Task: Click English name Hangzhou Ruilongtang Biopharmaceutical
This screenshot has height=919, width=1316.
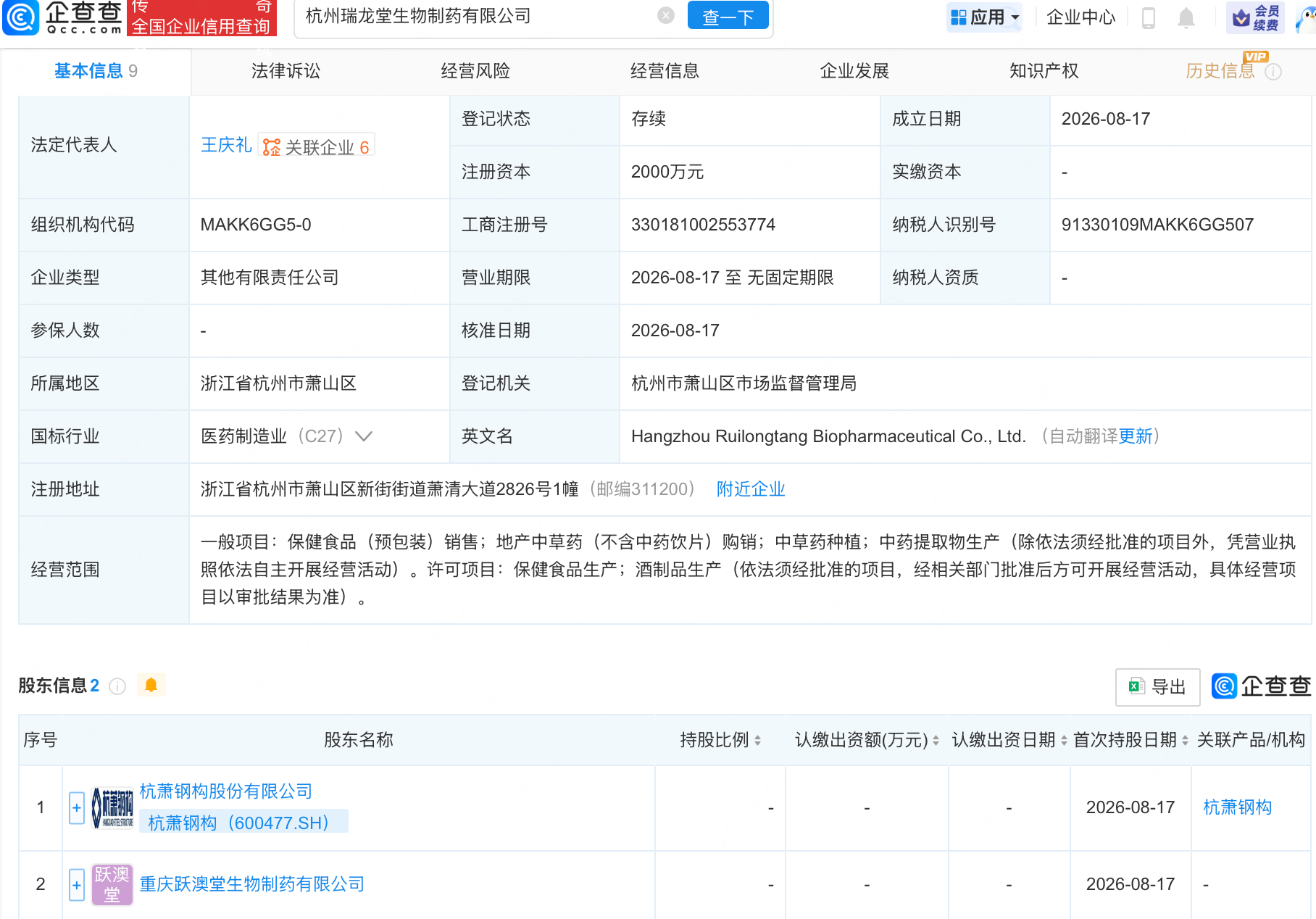Action: [828, 436]
